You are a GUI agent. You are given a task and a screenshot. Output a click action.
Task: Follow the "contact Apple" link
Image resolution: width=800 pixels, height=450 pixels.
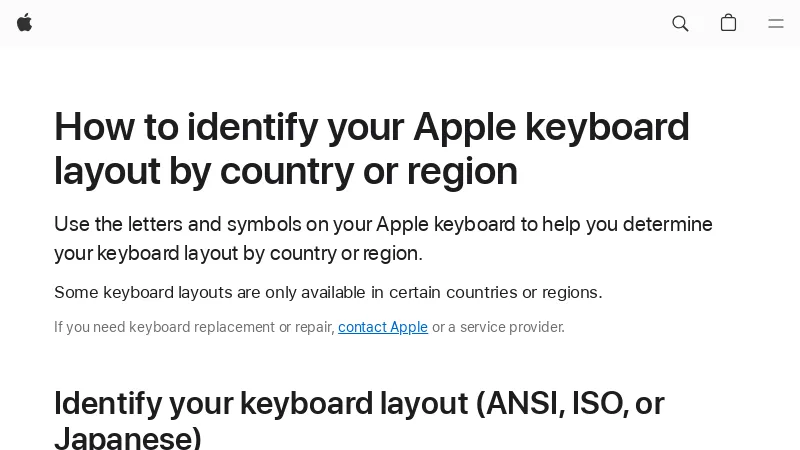[383, 327]
